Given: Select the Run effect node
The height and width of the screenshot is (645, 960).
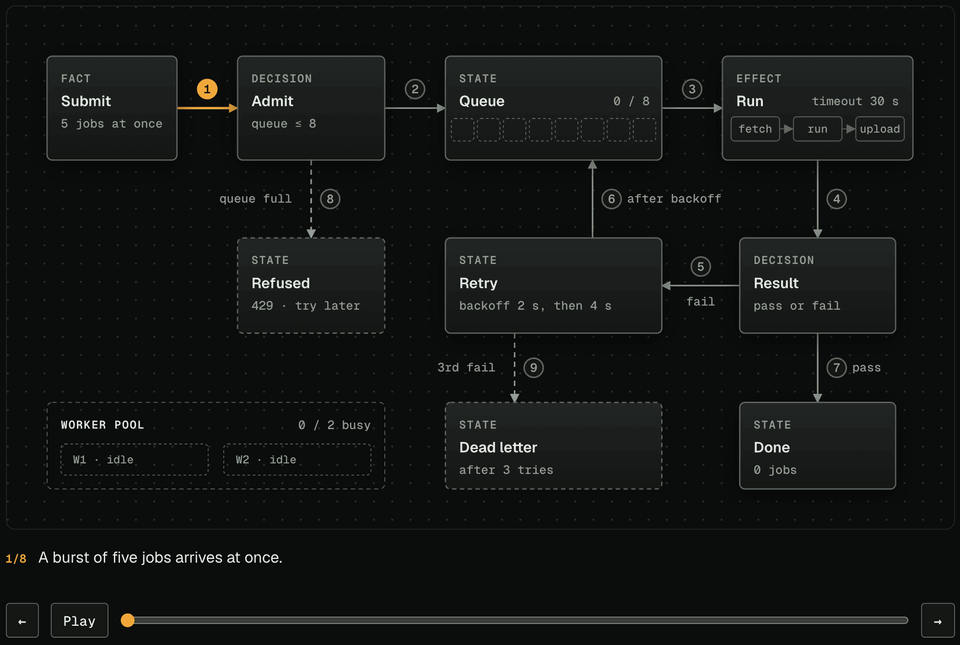Looking at the screenshot, I should [817, 108].
